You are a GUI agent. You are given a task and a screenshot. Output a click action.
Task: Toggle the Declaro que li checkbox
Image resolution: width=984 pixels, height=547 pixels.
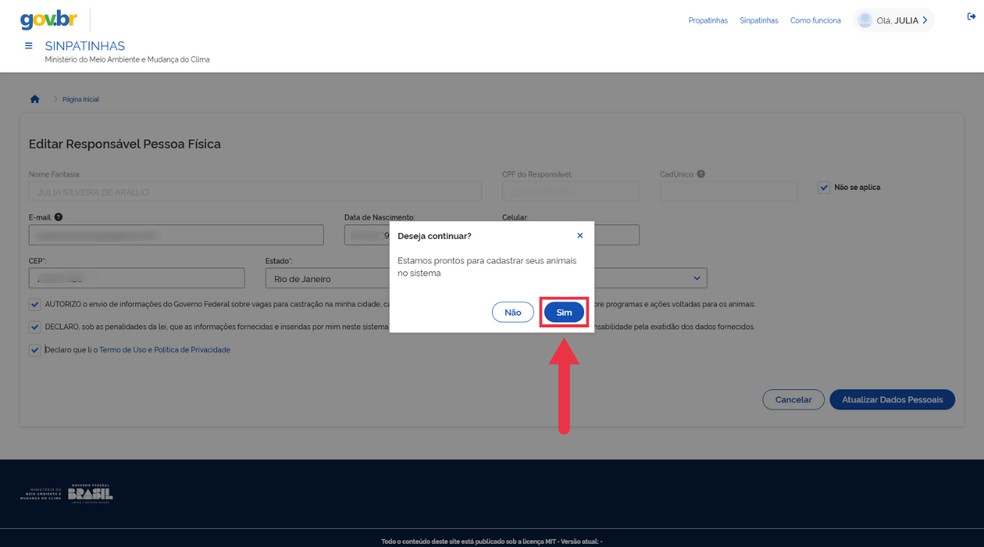coord(35,350)
